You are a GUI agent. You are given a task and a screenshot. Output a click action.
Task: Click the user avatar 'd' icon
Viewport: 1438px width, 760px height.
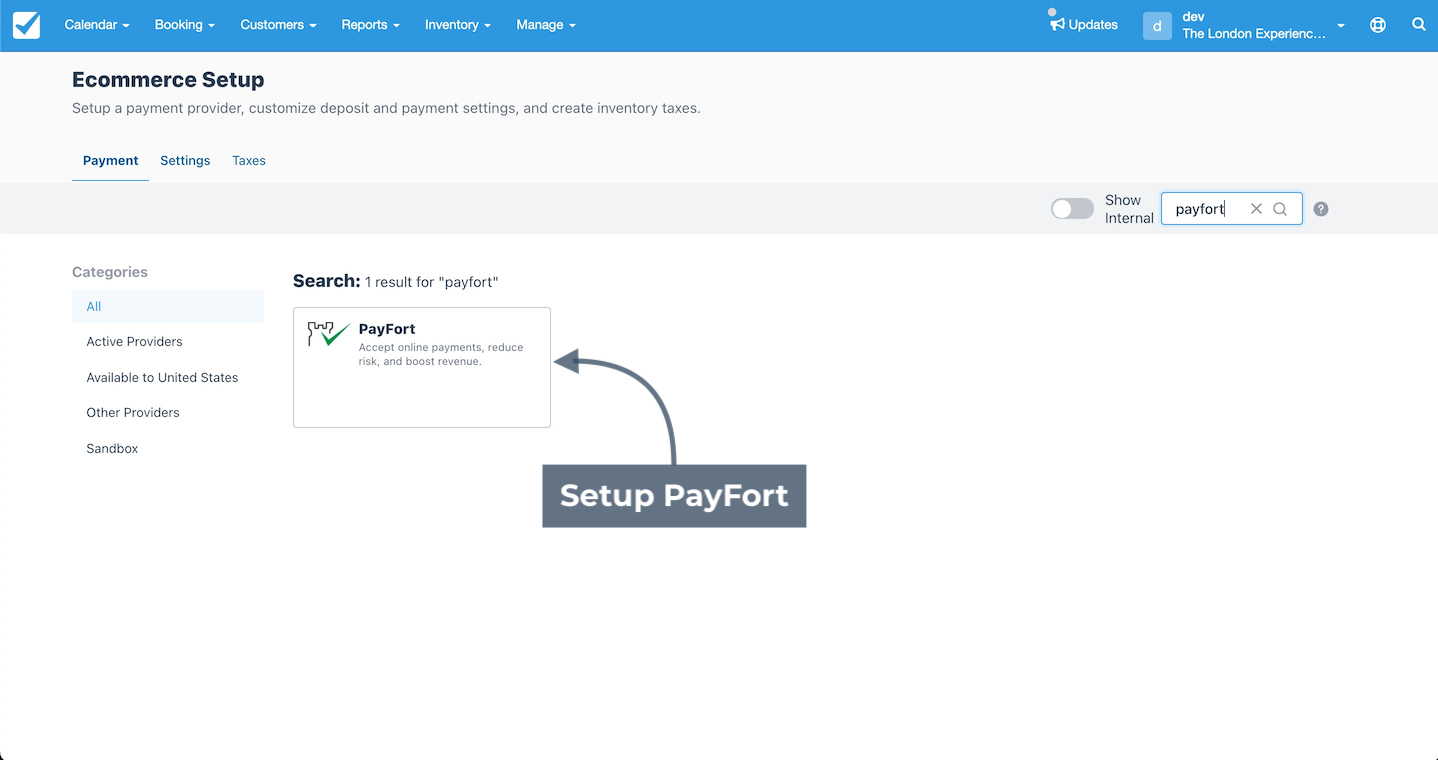[1157, 26]
